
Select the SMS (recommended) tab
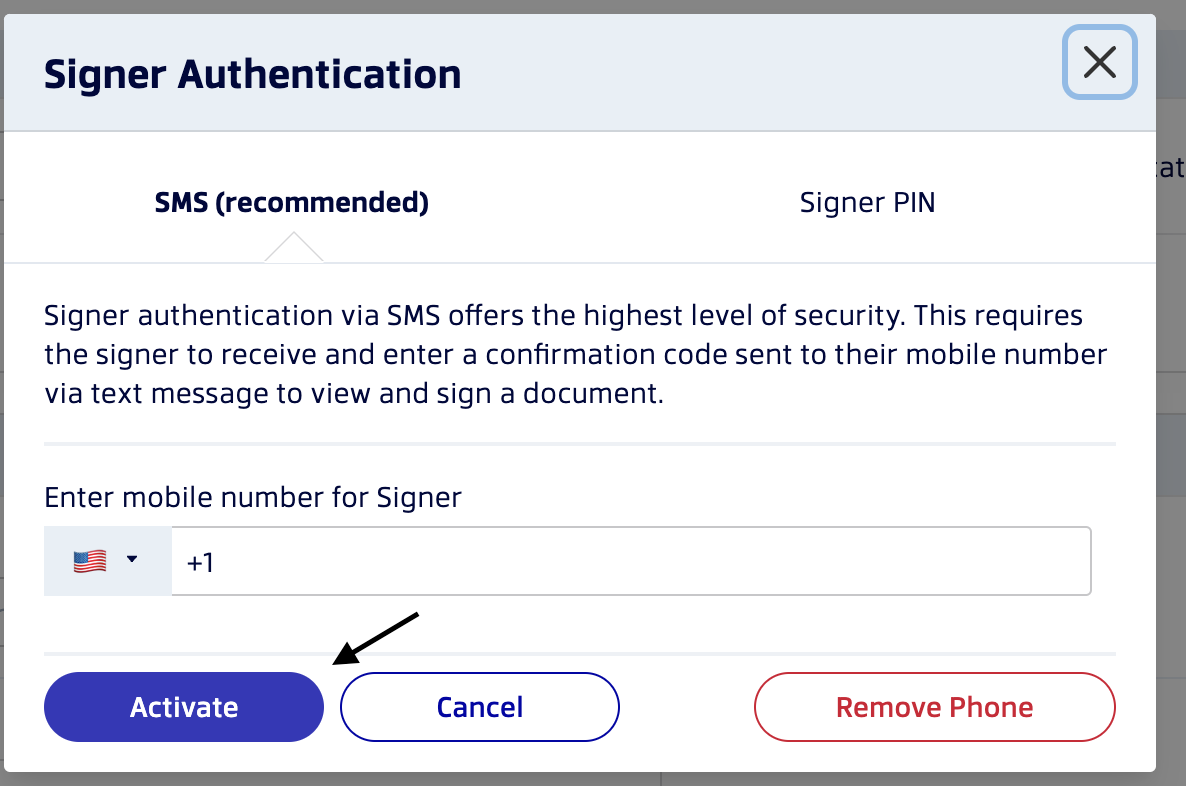[x=291, y=203]
